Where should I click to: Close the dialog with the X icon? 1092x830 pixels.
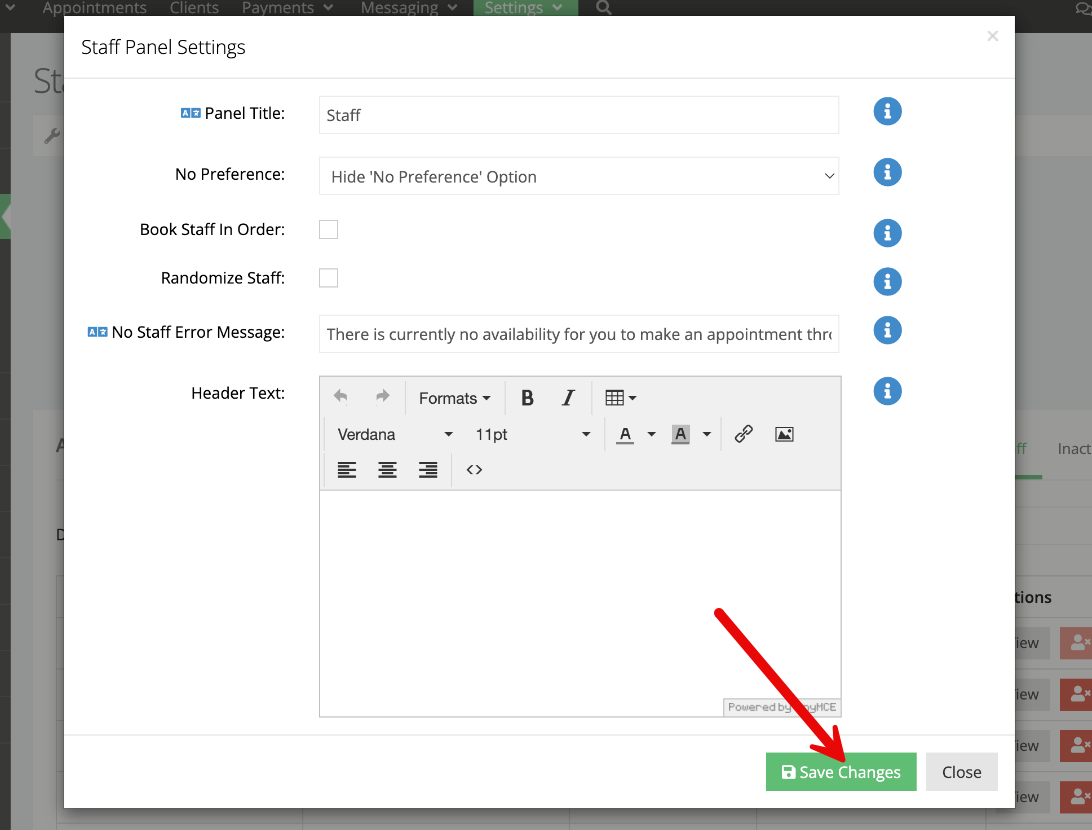point(992,36)
